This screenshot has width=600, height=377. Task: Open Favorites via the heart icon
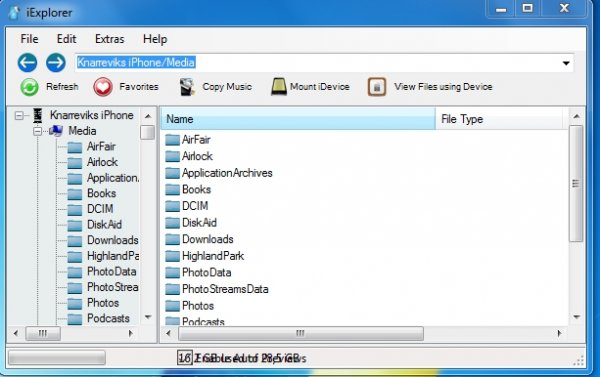tap(103, 87)
